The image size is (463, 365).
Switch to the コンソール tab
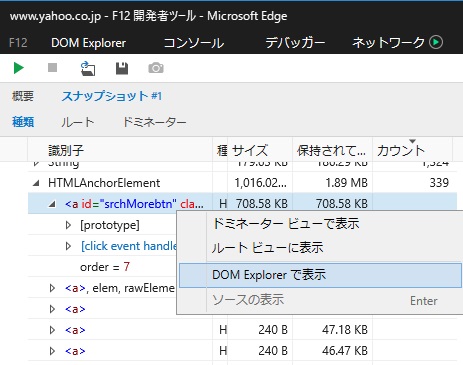[x=194, y=43]
